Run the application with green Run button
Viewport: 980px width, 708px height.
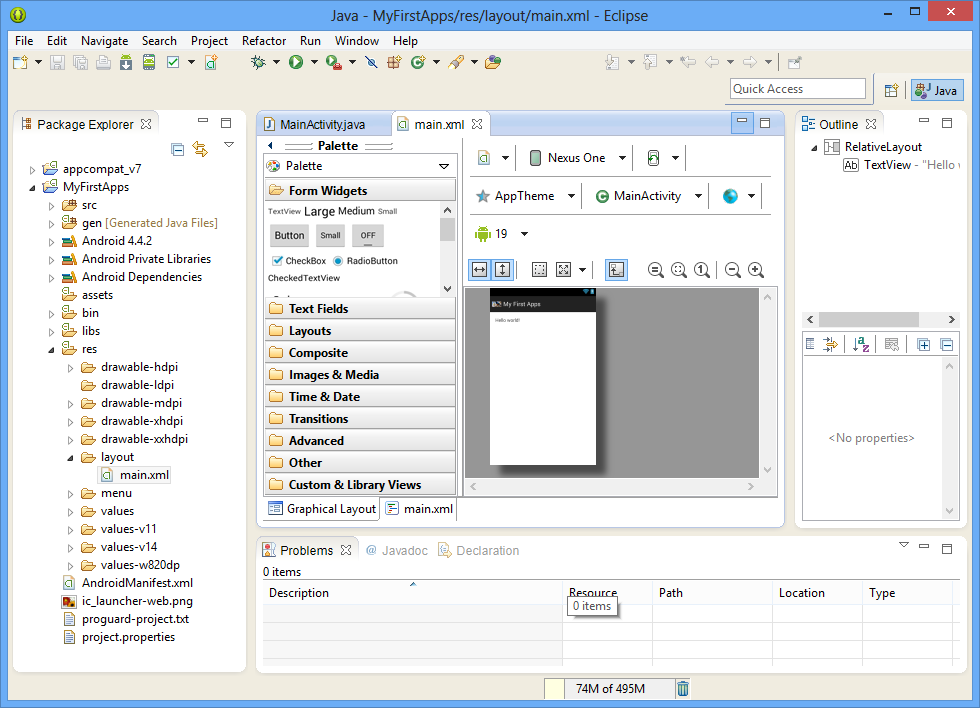(296, 62)
